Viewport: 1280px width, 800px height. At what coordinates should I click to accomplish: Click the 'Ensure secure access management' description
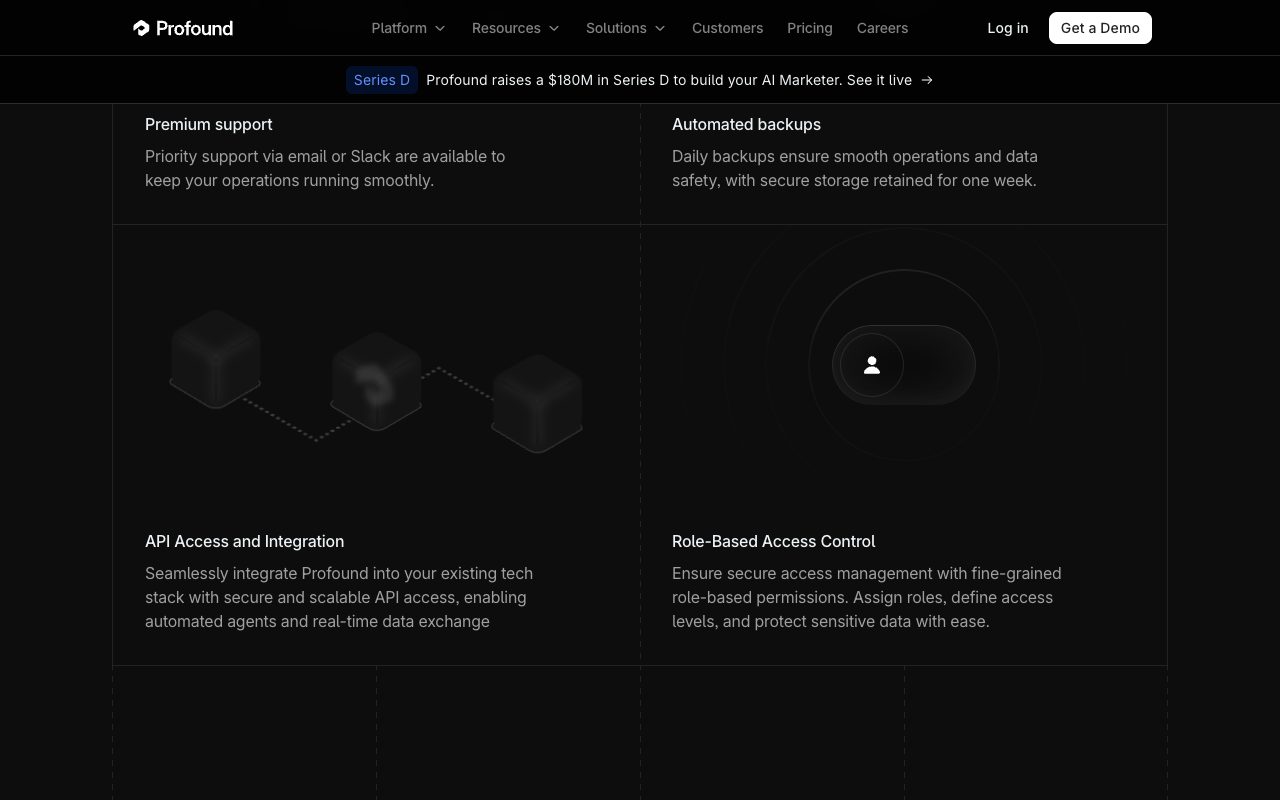coord(867,597)
